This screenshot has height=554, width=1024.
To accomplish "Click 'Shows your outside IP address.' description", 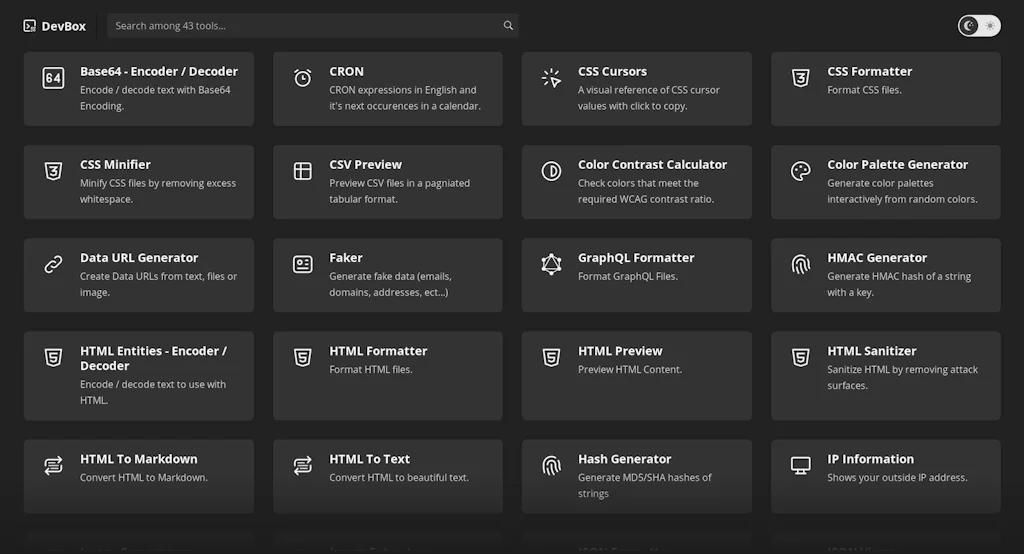I will 897,478.
